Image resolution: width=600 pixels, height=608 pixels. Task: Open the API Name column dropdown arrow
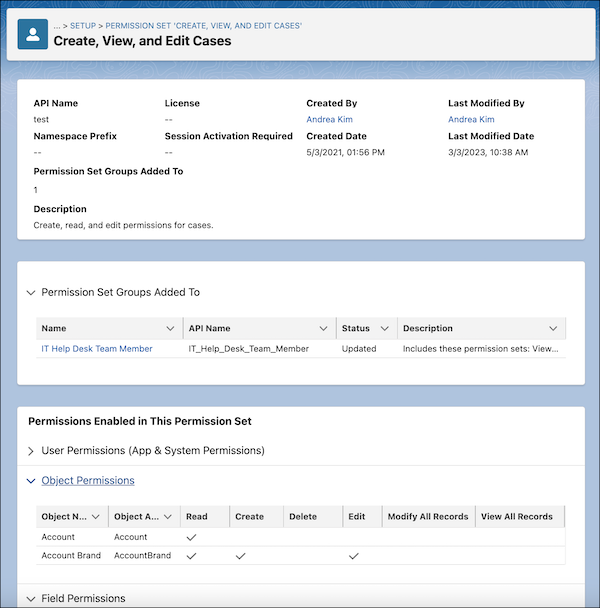click(x=323, y=328)
